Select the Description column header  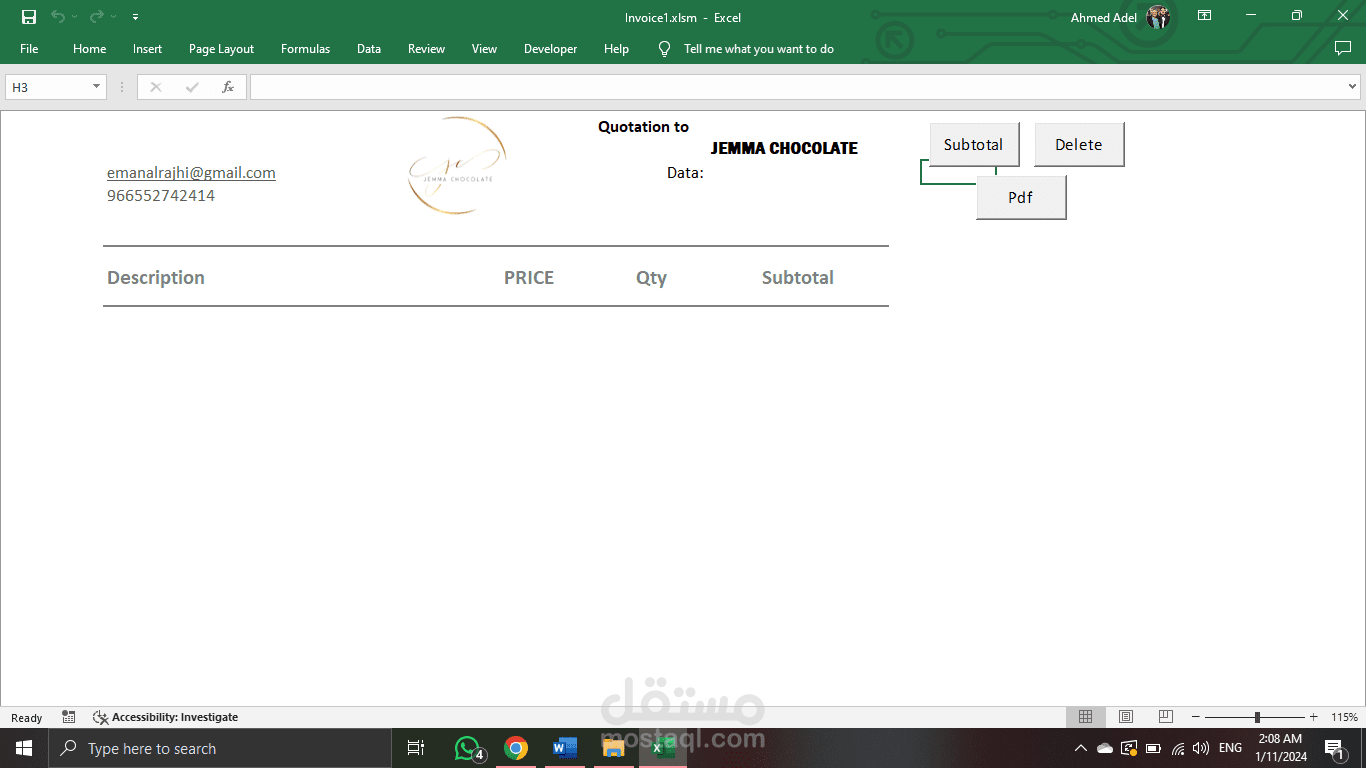click(156, 278)
